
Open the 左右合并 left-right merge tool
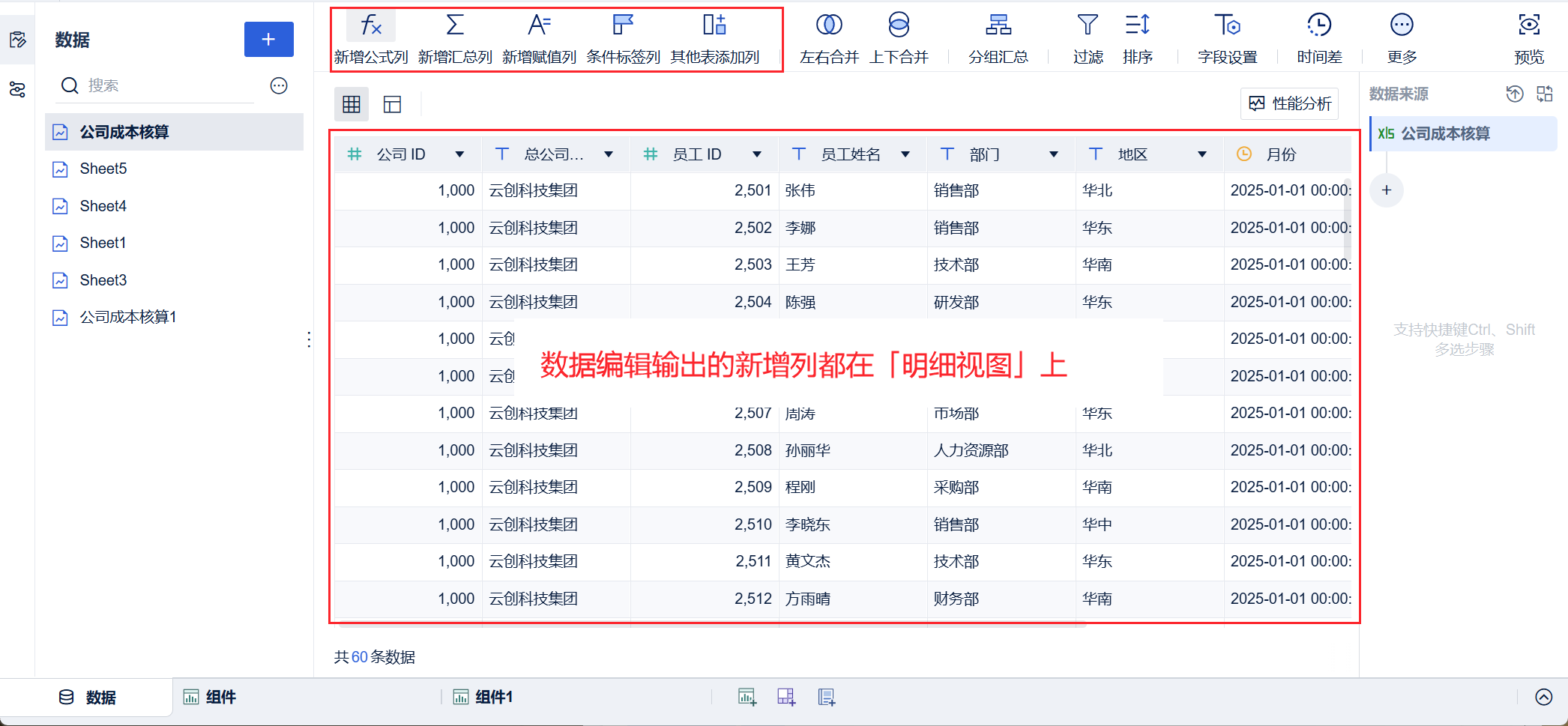click(829, 39)
